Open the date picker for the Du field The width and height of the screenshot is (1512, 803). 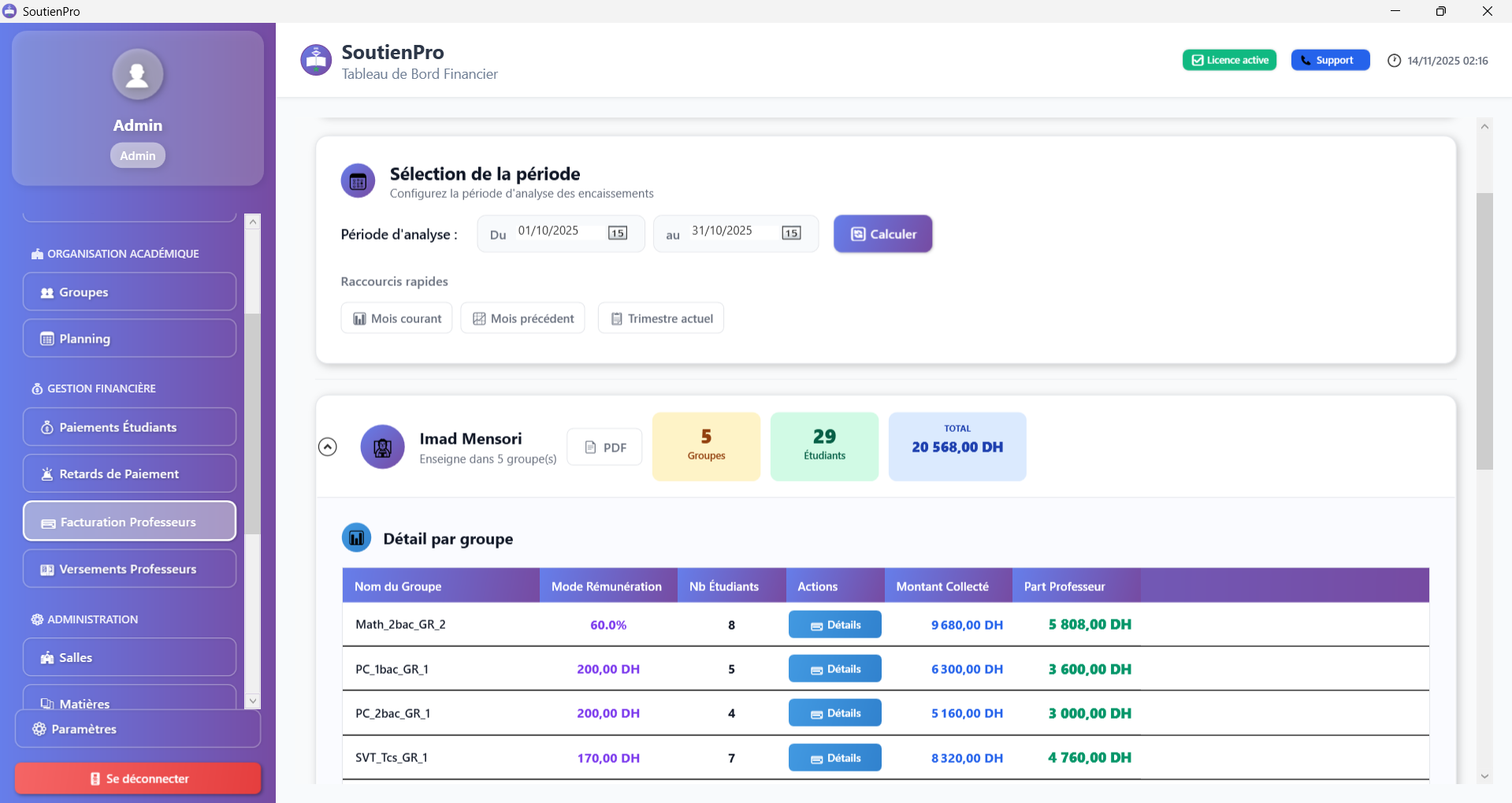click(619, 232)
